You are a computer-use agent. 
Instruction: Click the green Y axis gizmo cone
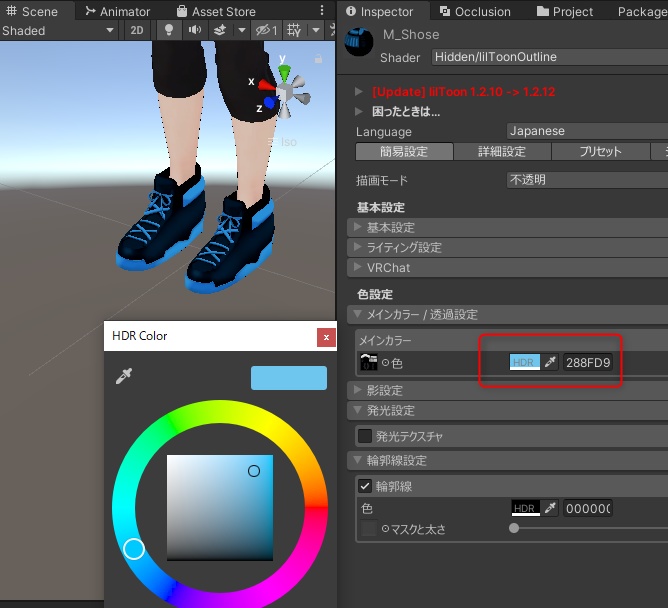pyautogui.click(x=284, y=74)
